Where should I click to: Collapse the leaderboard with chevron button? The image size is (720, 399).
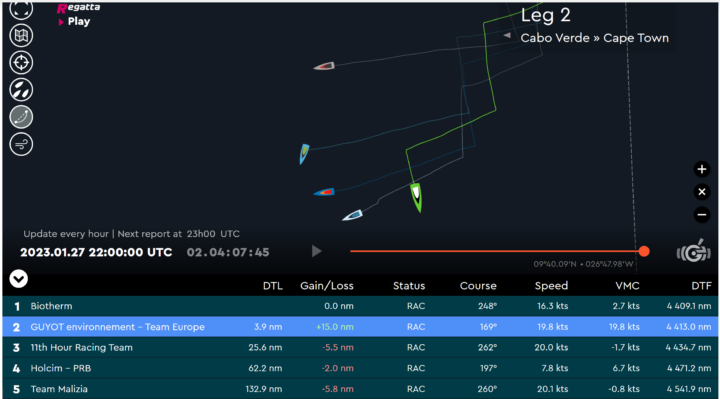[19, 279]
